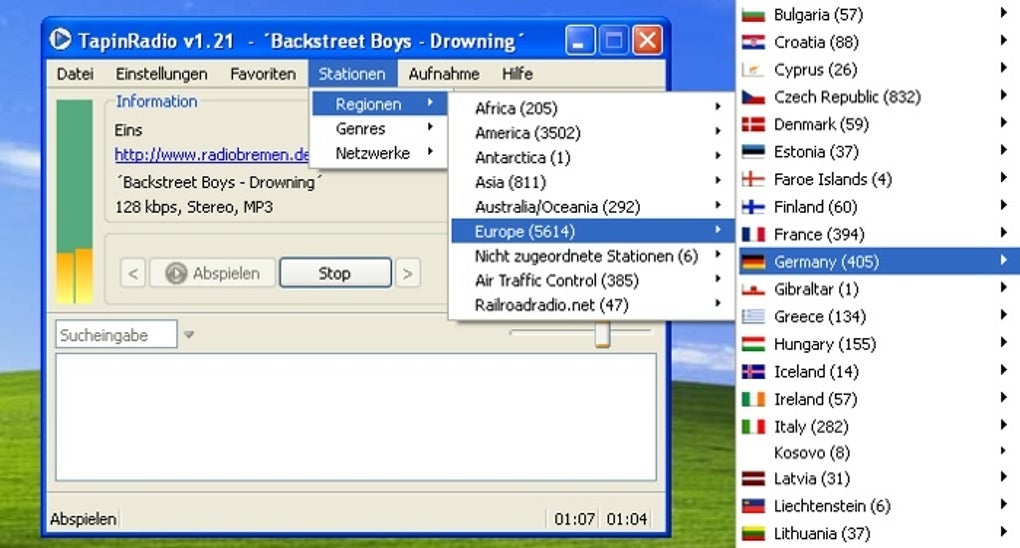This screenshot has height=548, width=1020.
Task: Click the 01:04 time in status bar
Action: tap(626, 519)
